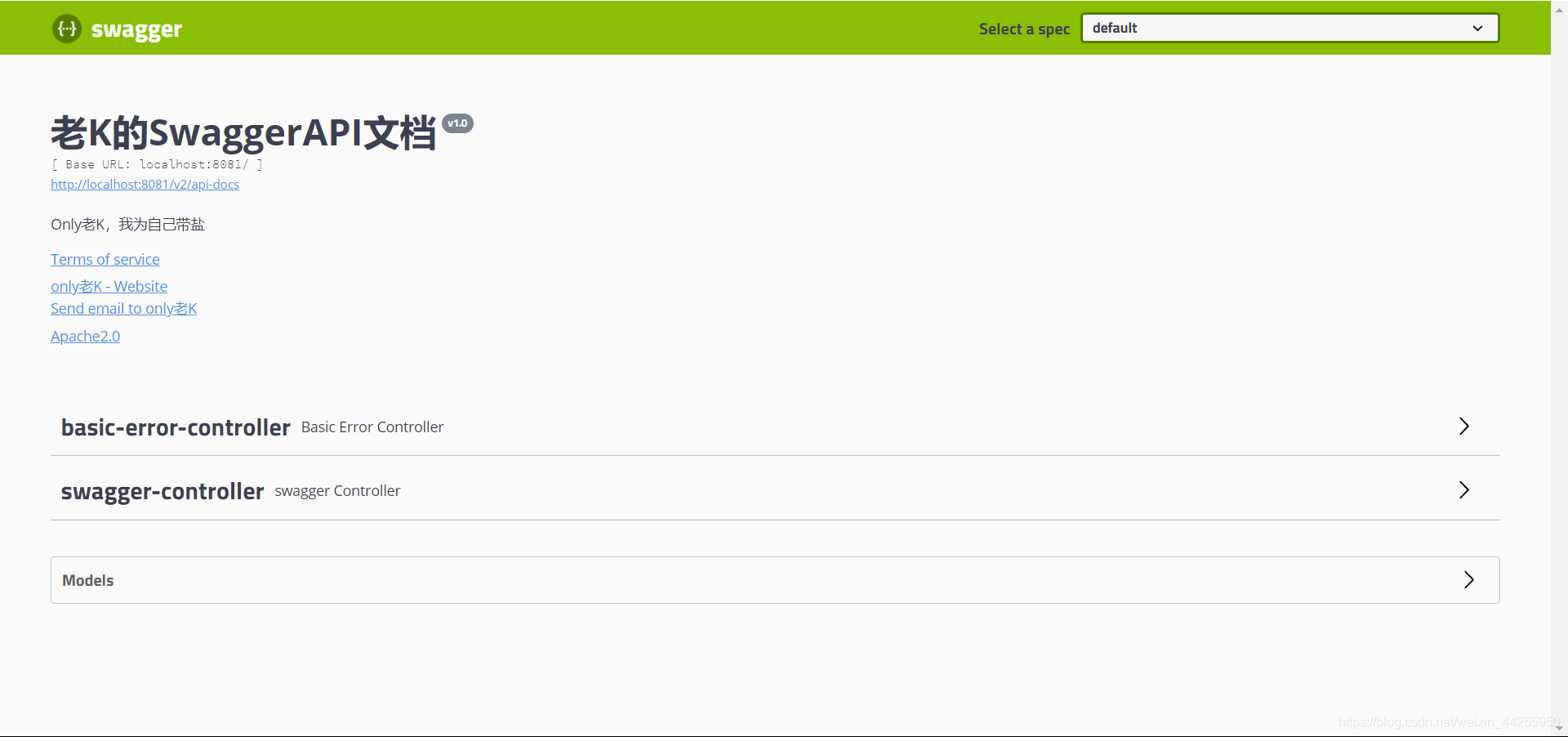Click the v1.0 version badge
The width and height of the screenshot is (1568, 737).
point(457,123)
